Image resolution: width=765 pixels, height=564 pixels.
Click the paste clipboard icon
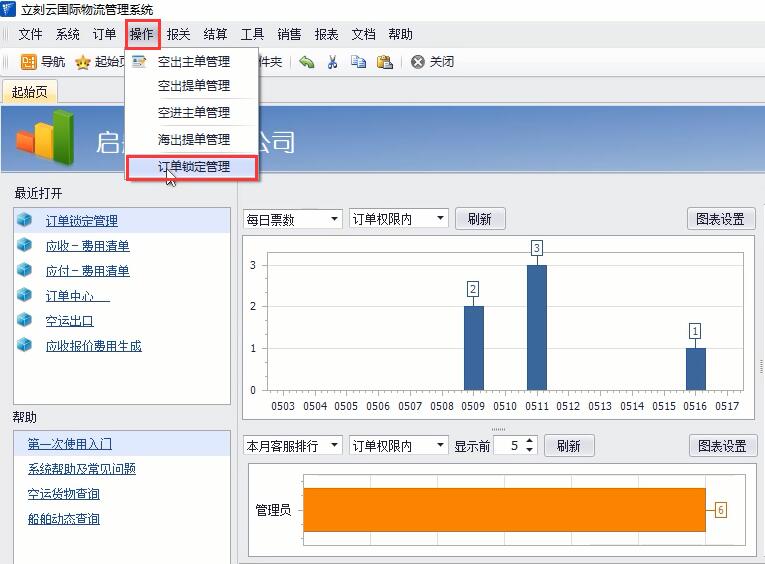coord(384,62)
